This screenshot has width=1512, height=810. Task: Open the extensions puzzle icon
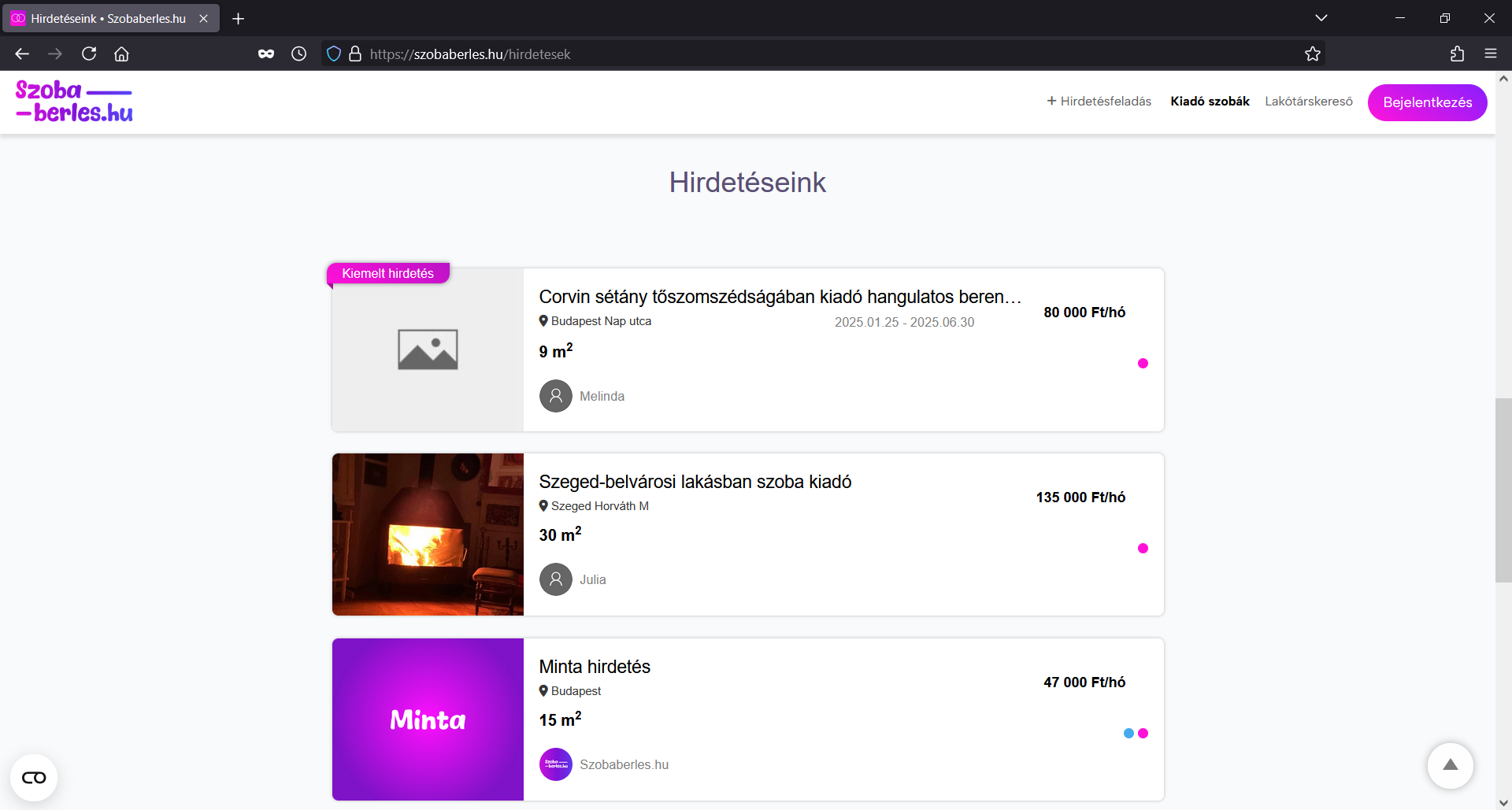(x=1457, y=54)
